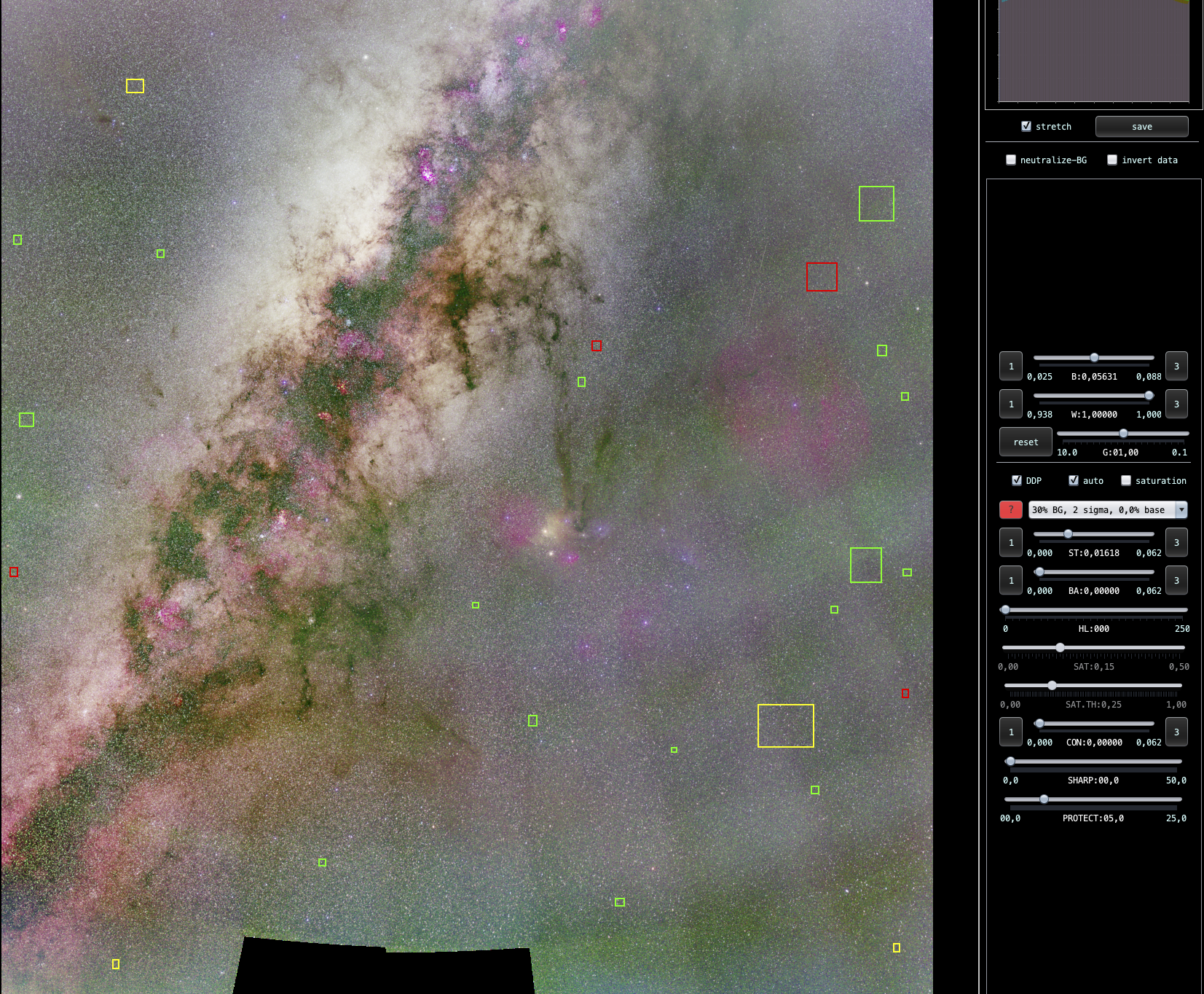Viewport: 1204px width, 994px height.
Task: Click the red question mark help button
Action: [x=1010, y=509]
